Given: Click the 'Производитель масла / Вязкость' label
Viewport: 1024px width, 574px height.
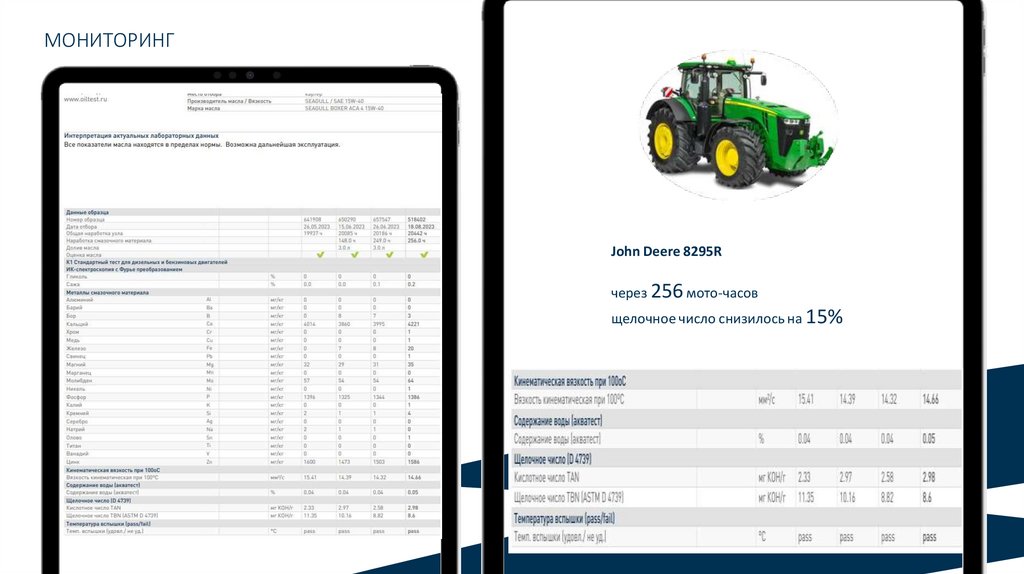Looking at the screenshot, I should (x=229, y=101).
